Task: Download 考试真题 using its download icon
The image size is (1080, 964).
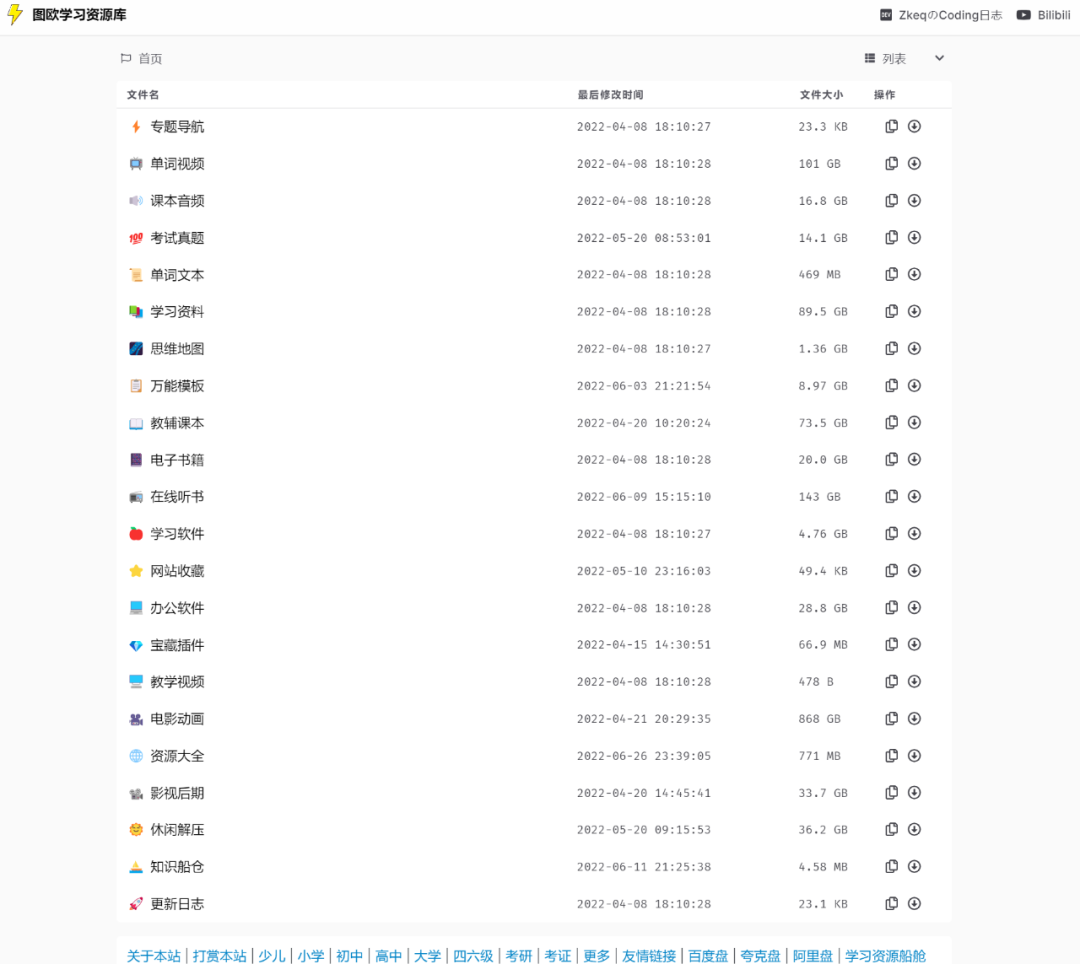Action: pos(914,238)
